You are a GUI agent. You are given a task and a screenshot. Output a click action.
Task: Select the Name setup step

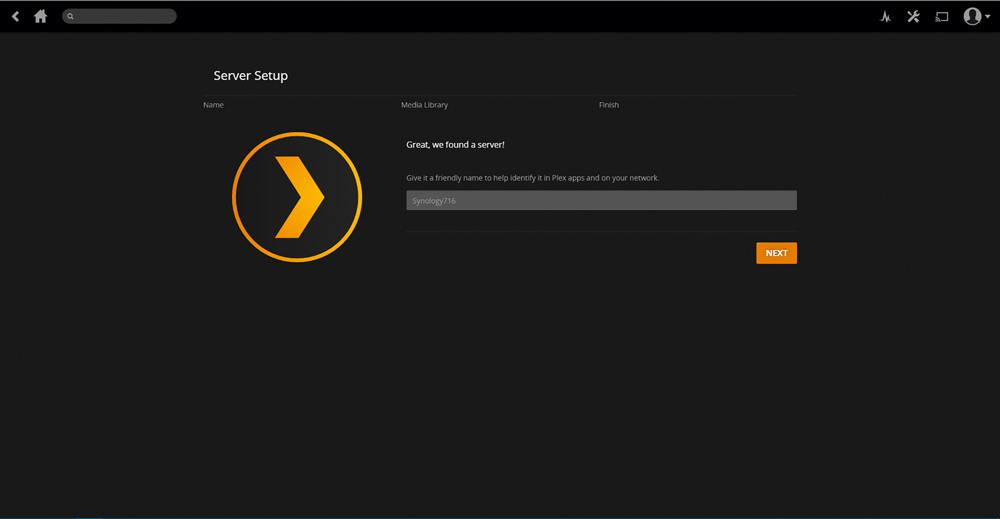(213, 105)
